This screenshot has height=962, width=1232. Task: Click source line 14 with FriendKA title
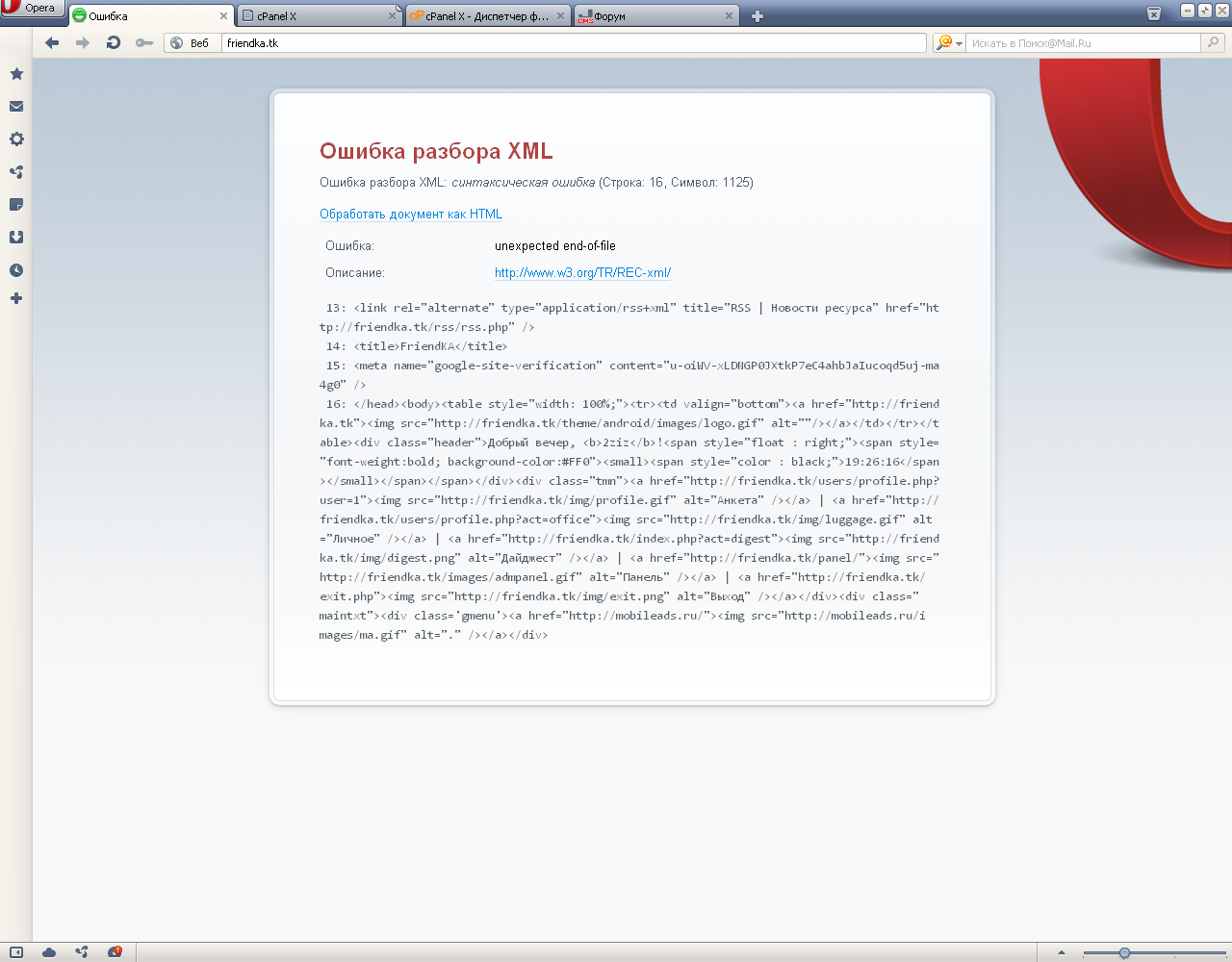pyautogui.click(x=416, y=346)
